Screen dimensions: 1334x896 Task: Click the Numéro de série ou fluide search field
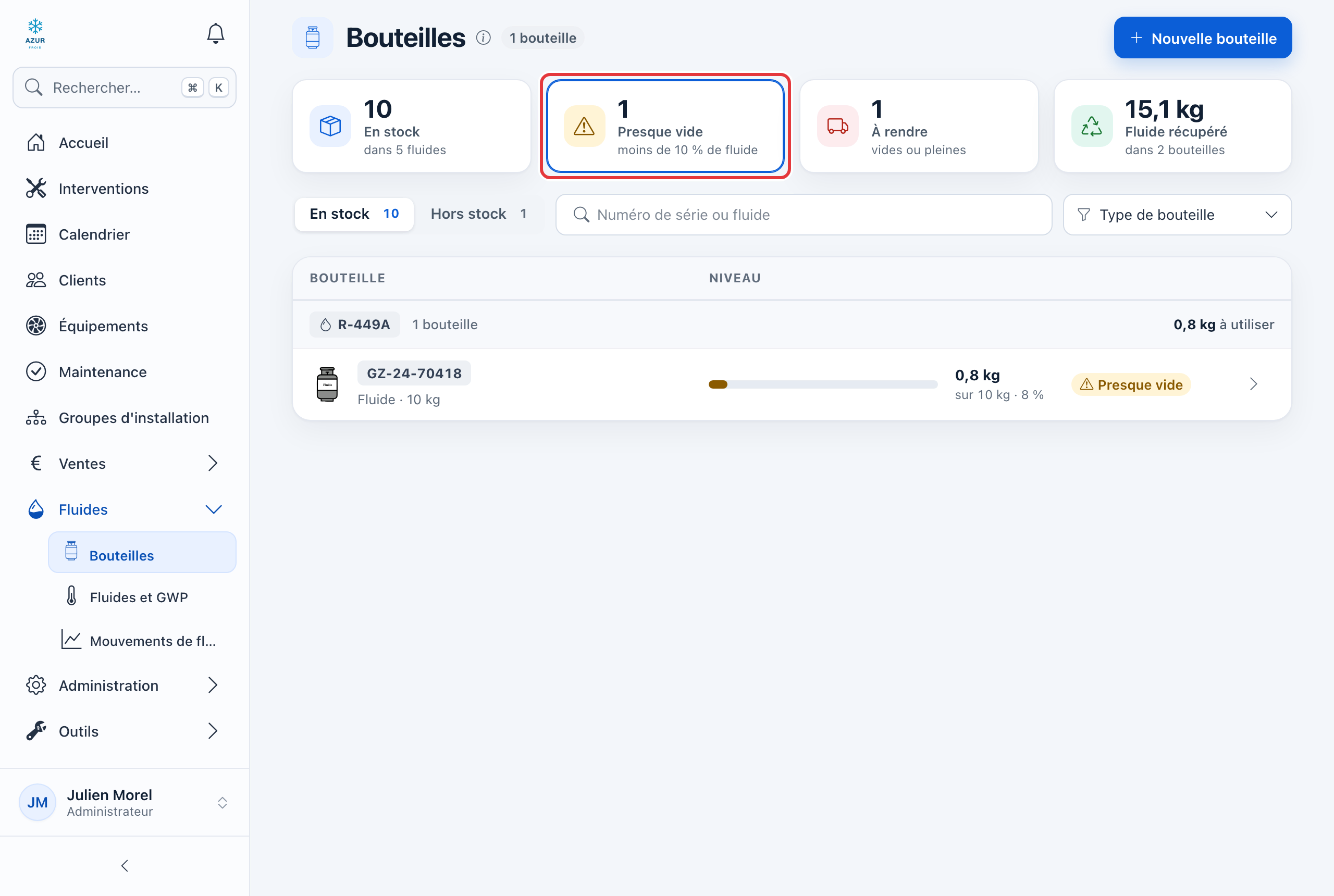(804, 214)
